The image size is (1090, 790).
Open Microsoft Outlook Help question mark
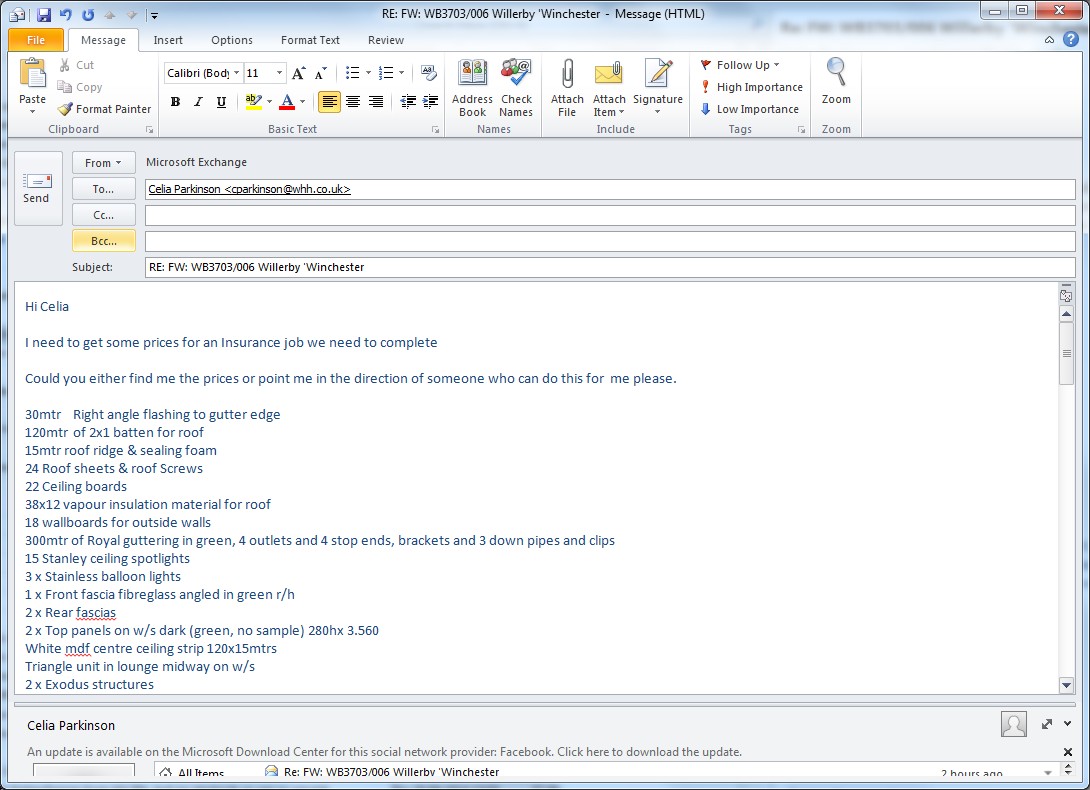(1071, 40)
